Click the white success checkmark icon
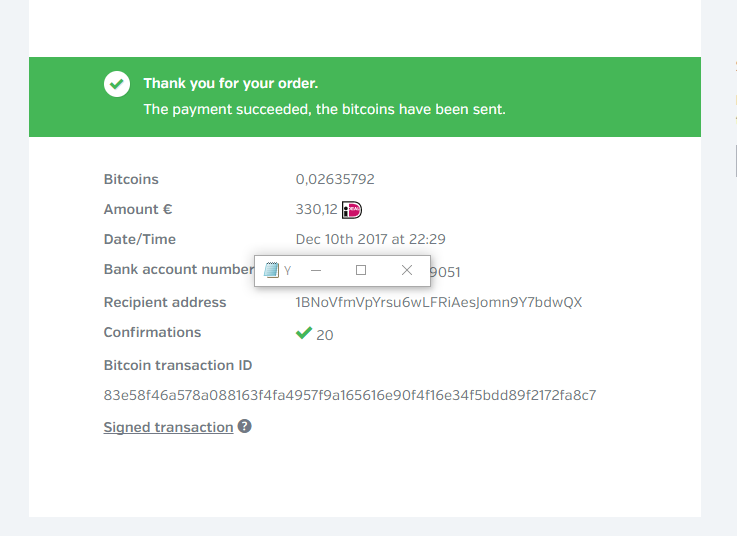 tap(117, 84)
